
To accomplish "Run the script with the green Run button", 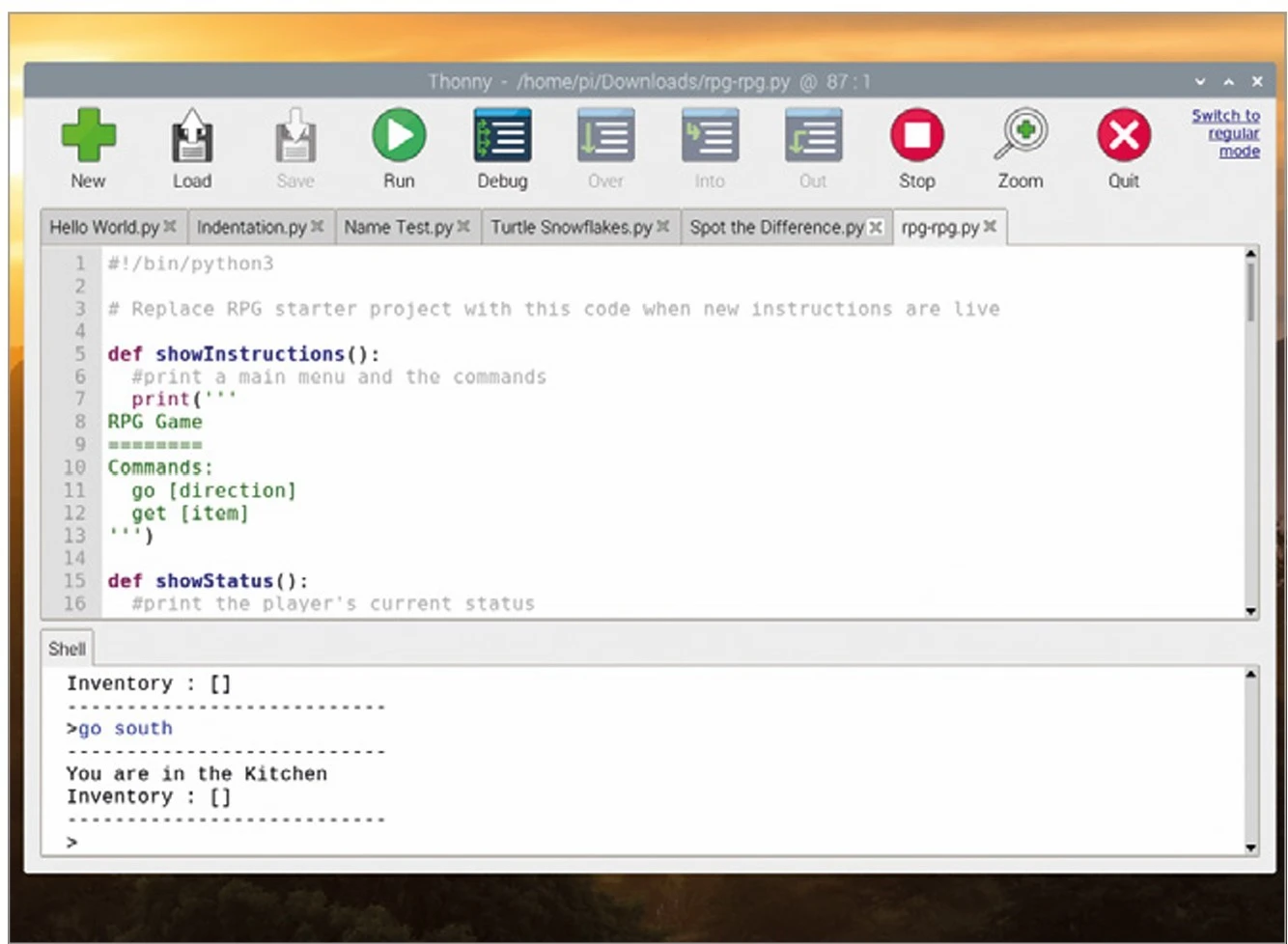I will [x=399, y=135].
